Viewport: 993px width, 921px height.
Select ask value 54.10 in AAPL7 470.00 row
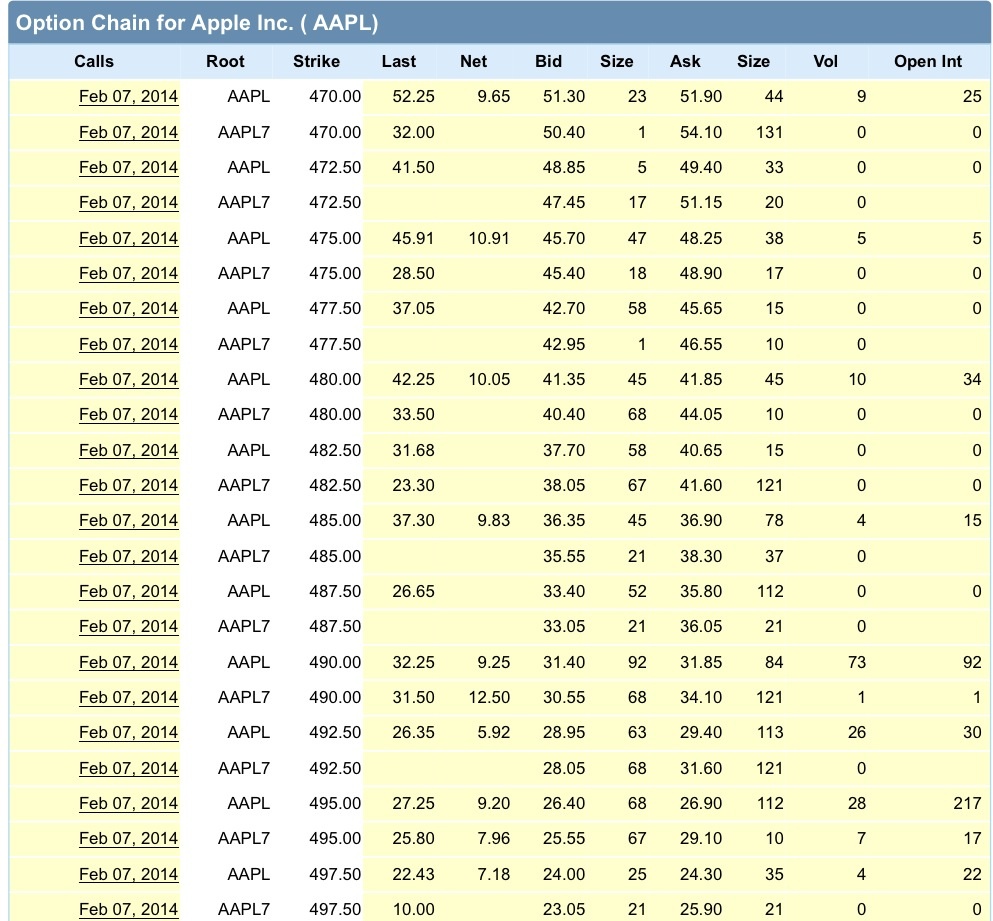click(x=701, y=132)
